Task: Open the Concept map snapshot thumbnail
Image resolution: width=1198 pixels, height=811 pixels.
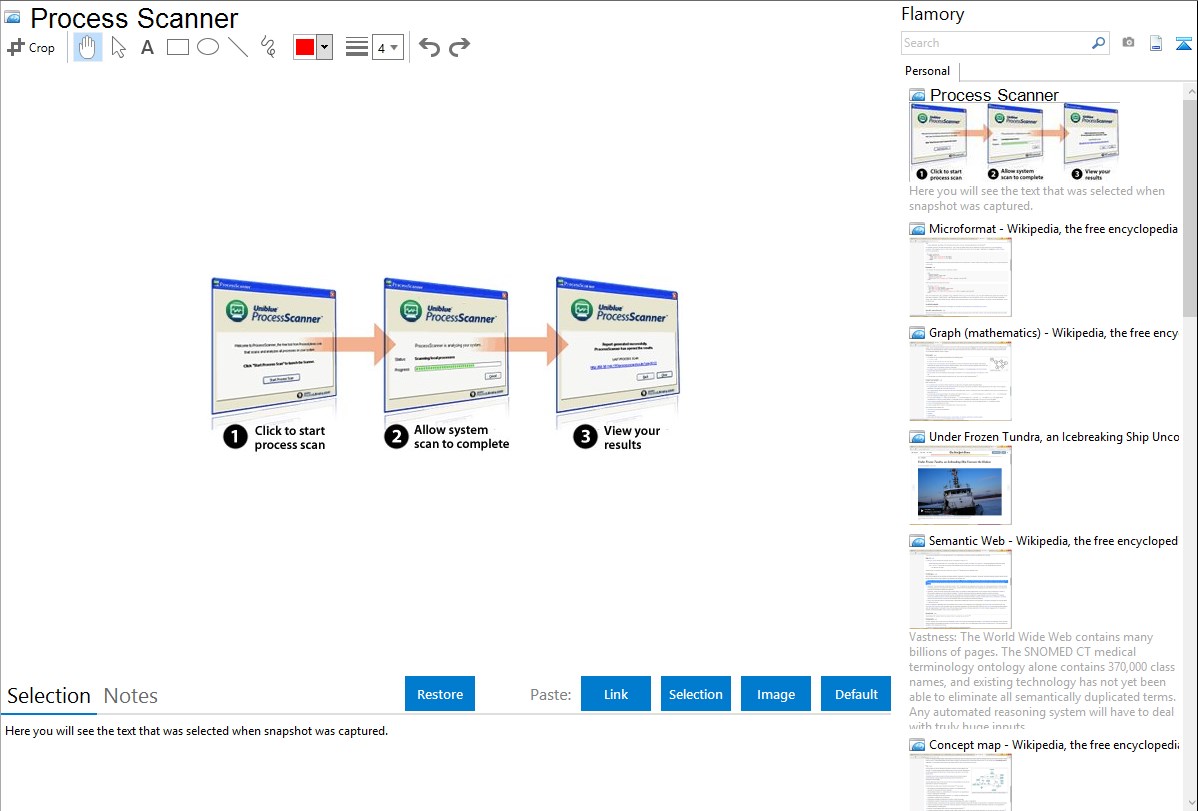Action: click(x=960, y=782)
